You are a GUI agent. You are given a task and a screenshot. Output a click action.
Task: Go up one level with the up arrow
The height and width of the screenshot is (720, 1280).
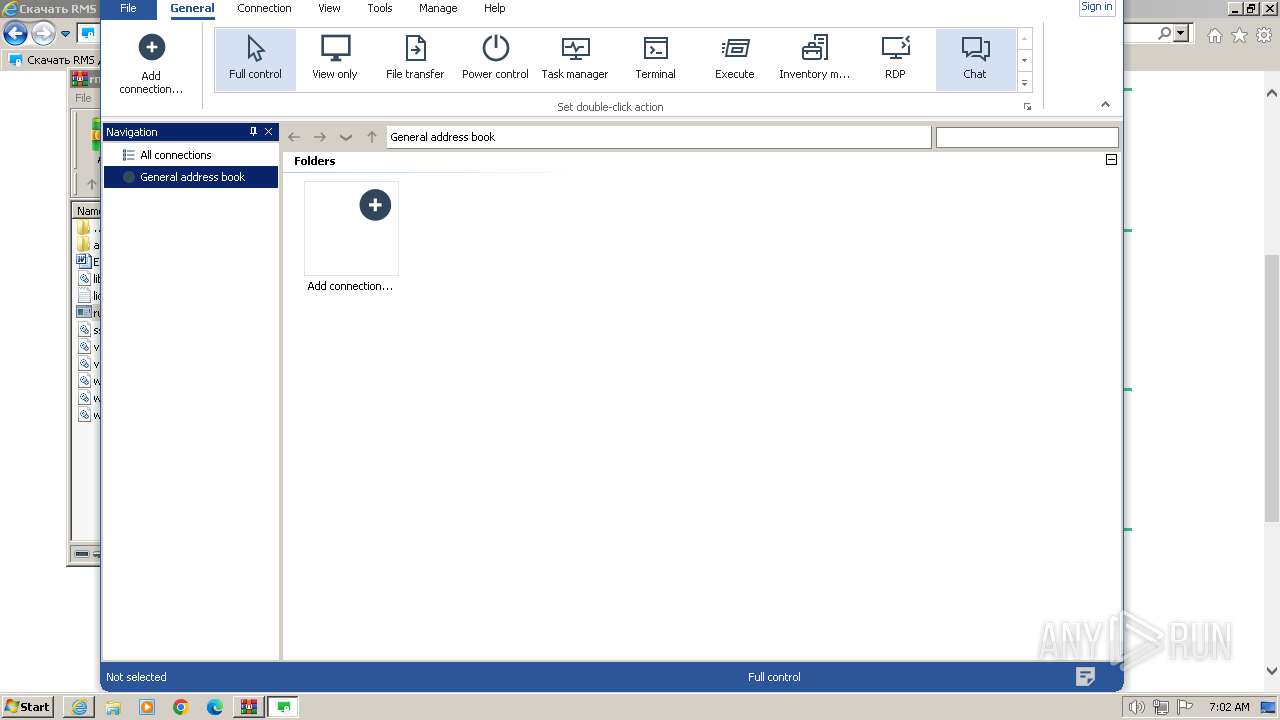[x=372, y=137]
